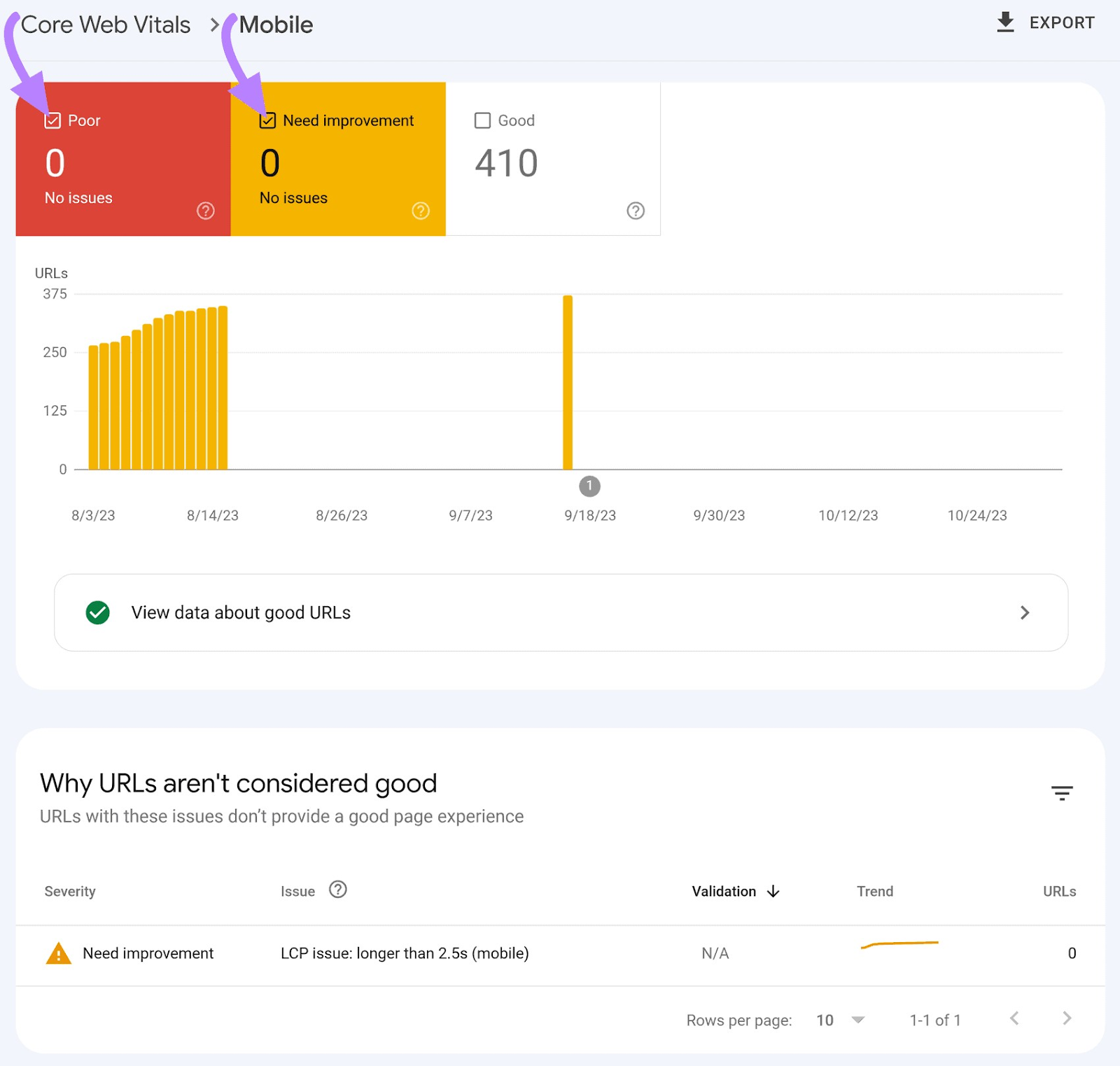Viewport: 1120px width, 1066px height.
Task: Go to Core Web Vitals breadcrumb
Action: [x=106, y=25]
